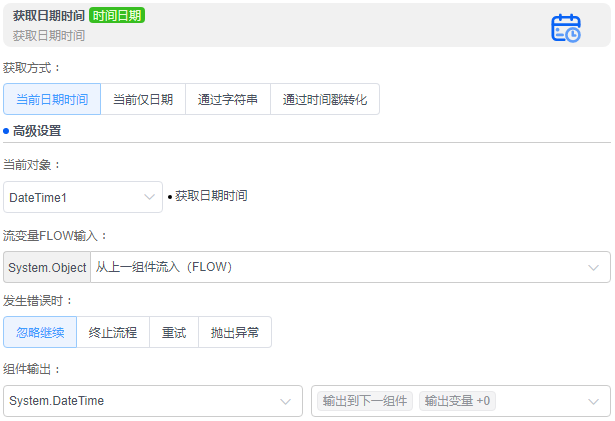
Task: Choose 重试 on error
Action: (x=174, y=333)
